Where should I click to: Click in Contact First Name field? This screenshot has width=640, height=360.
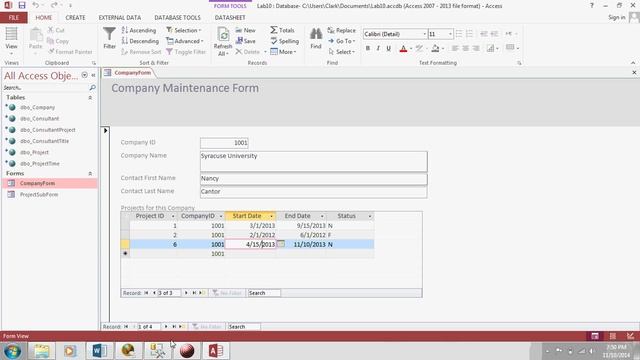tap(313, 179)
